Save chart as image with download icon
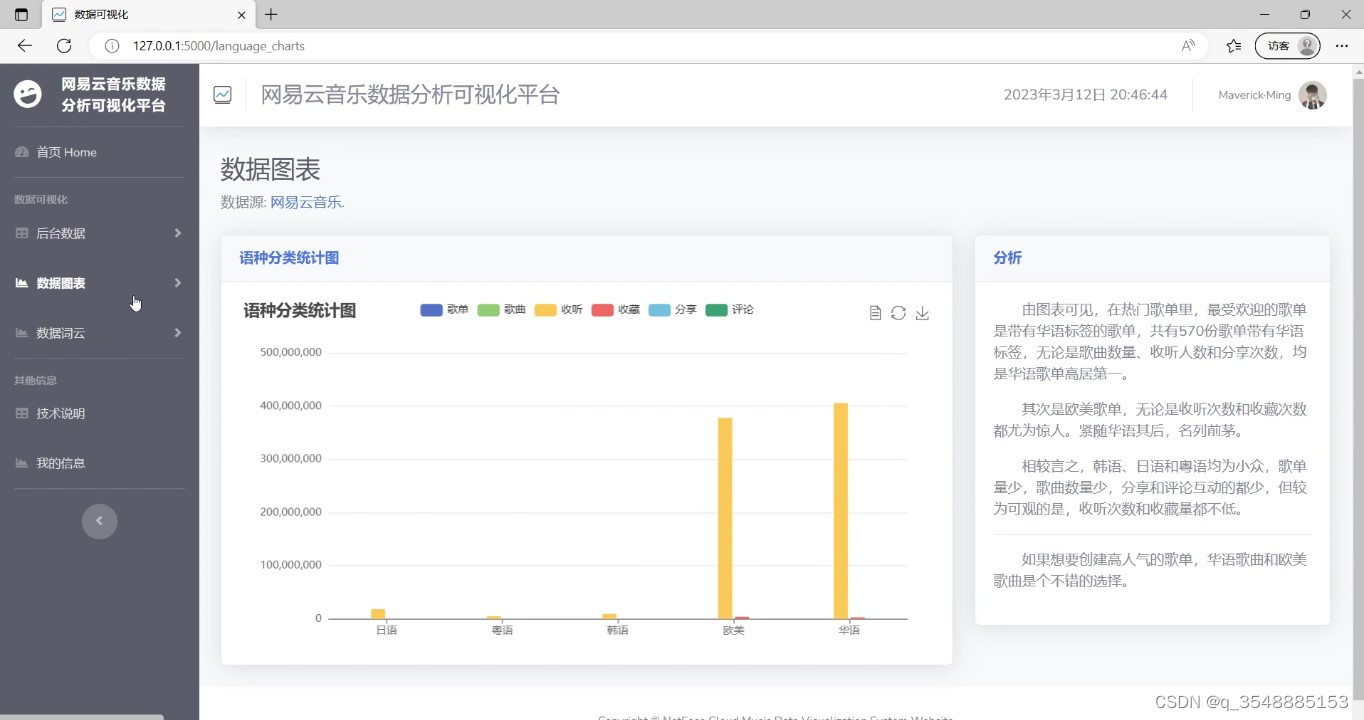The height and width of the screenshot is (720, 1364). pos(922,313)
